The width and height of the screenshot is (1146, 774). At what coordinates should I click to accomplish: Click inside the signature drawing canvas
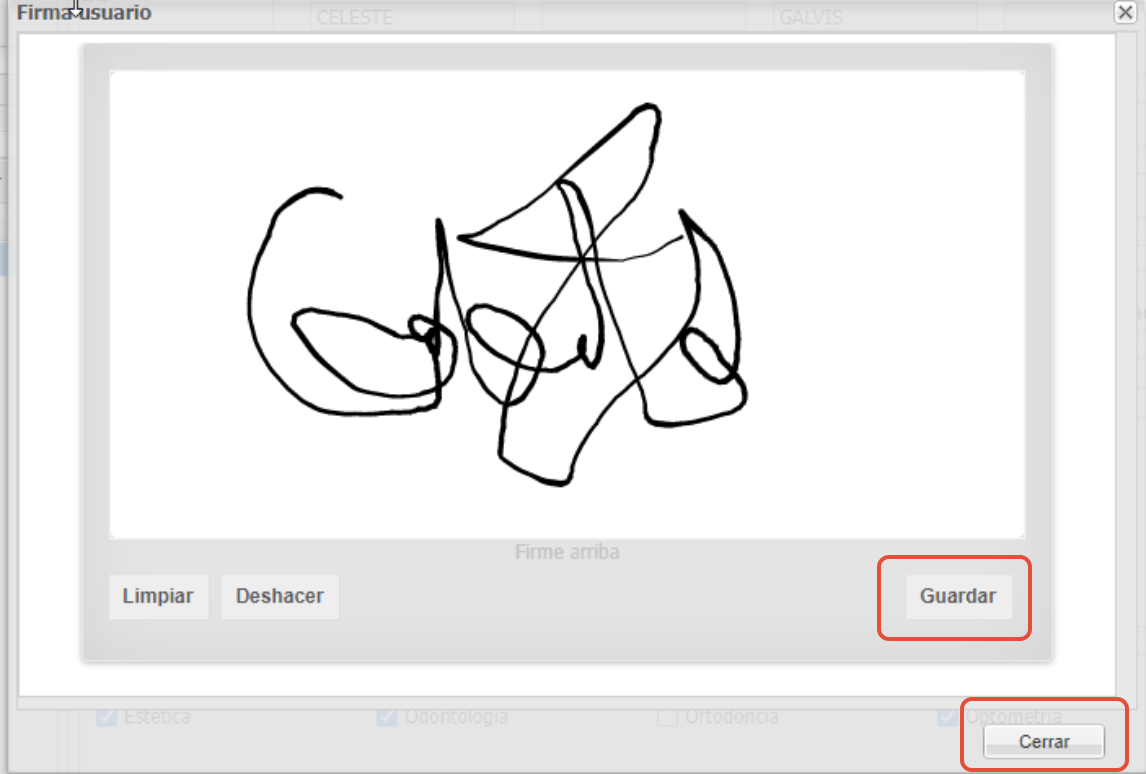tap(566, 305)
